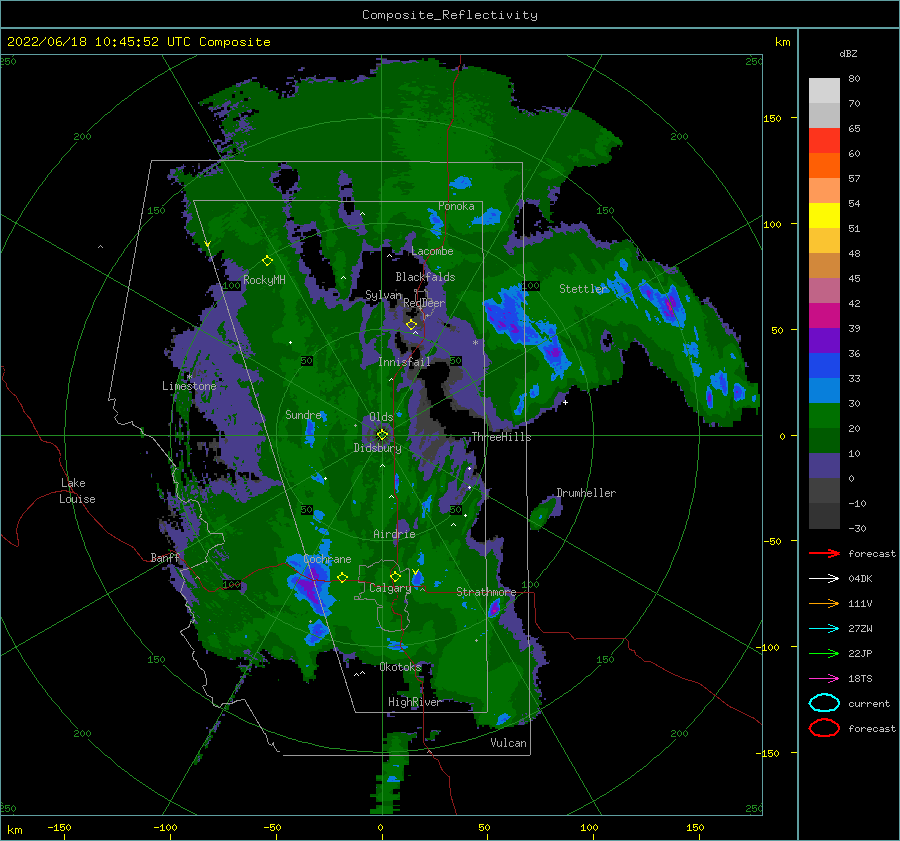Screen dimensions: 900x841
Task: Click the cyan 27ZW arrow symbol
Action: (824, 629)
